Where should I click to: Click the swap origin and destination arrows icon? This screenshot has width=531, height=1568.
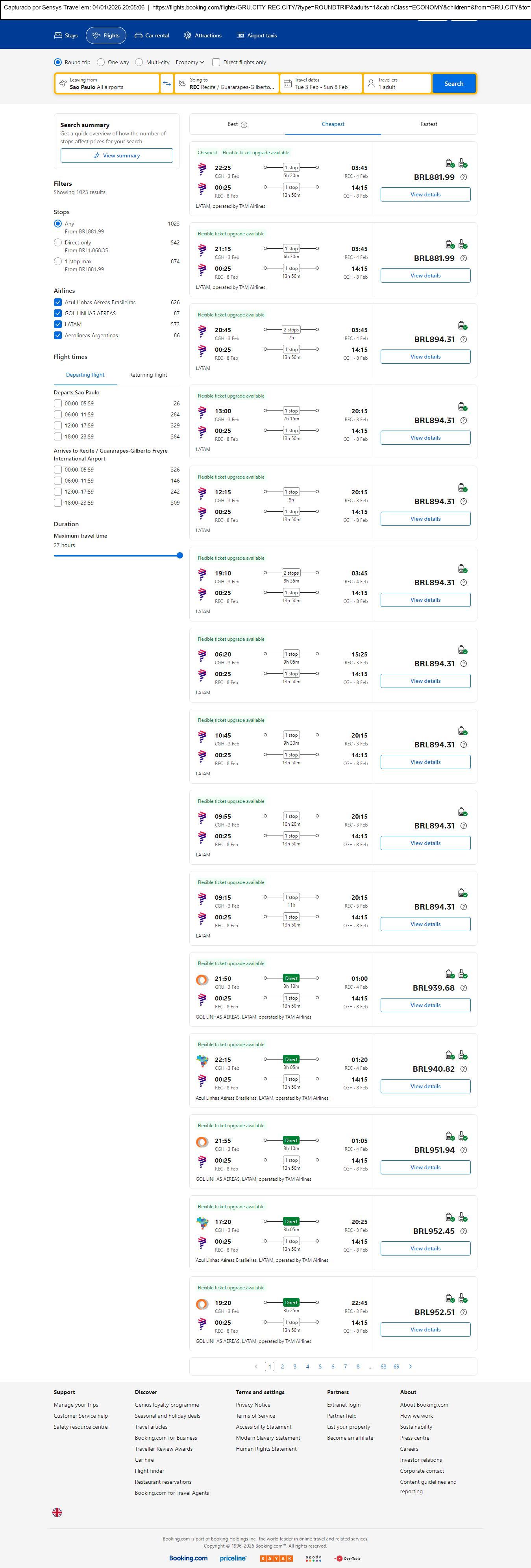point(167,83)
